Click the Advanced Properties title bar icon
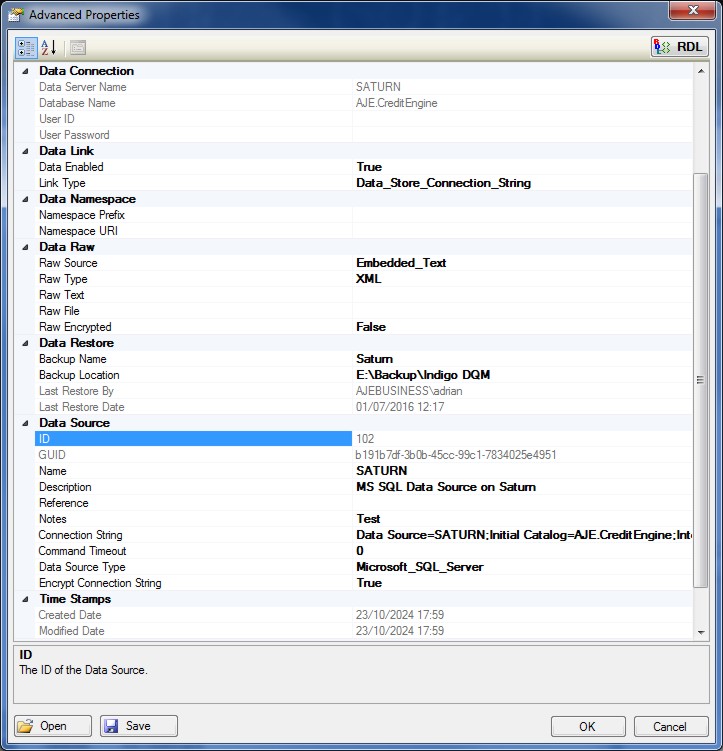 [15, 15]
